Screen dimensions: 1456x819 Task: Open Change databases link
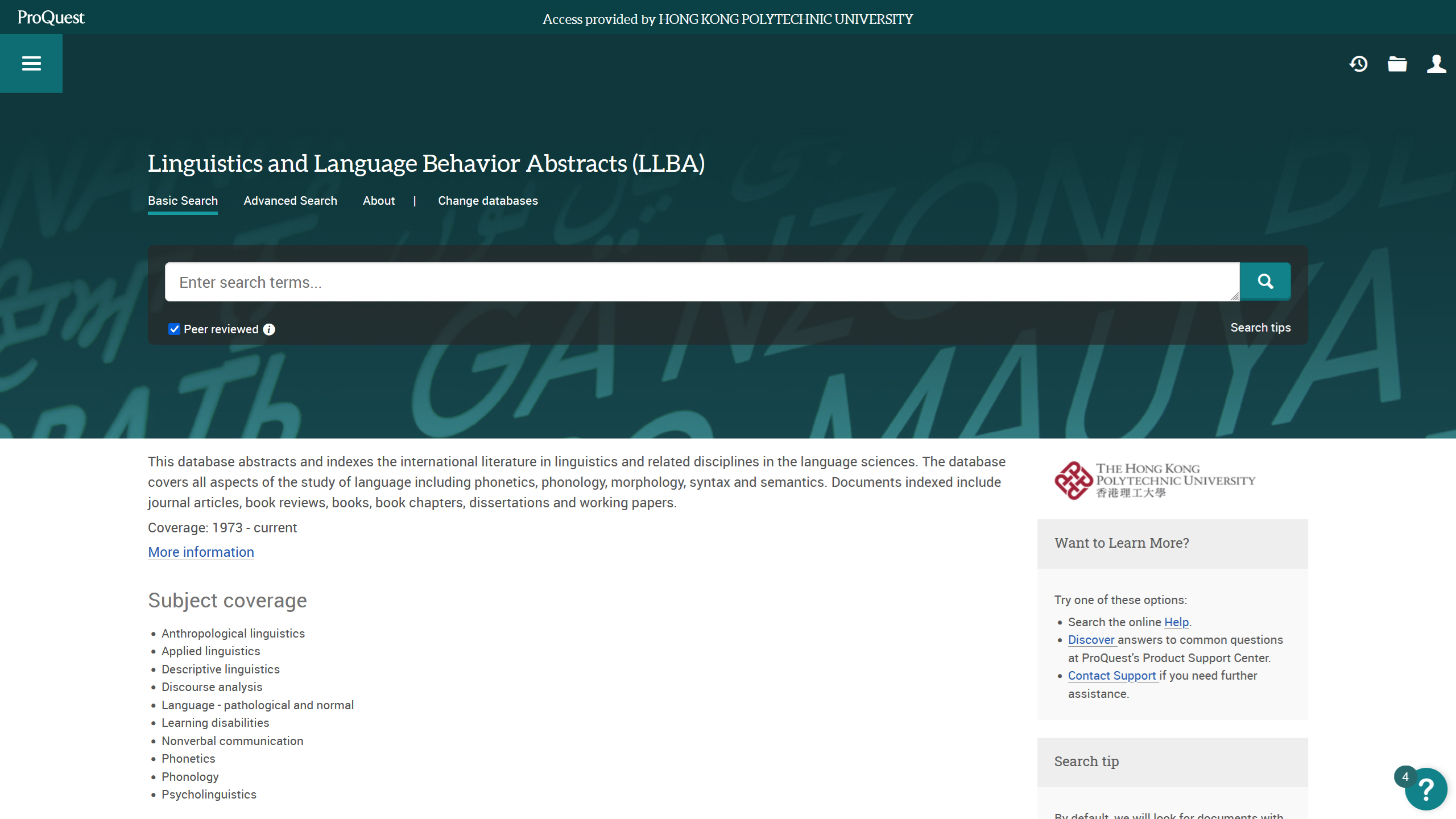tap(487, 201)
